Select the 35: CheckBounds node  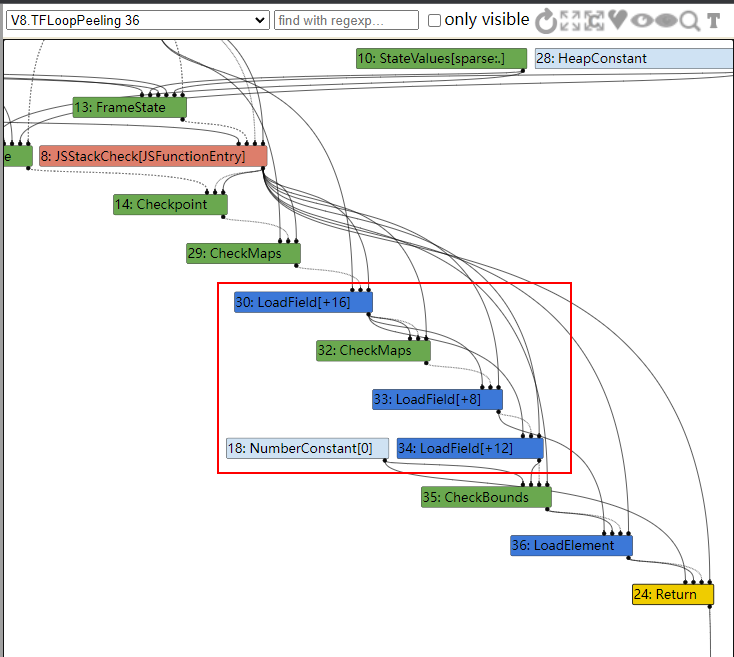pos(486,497)
